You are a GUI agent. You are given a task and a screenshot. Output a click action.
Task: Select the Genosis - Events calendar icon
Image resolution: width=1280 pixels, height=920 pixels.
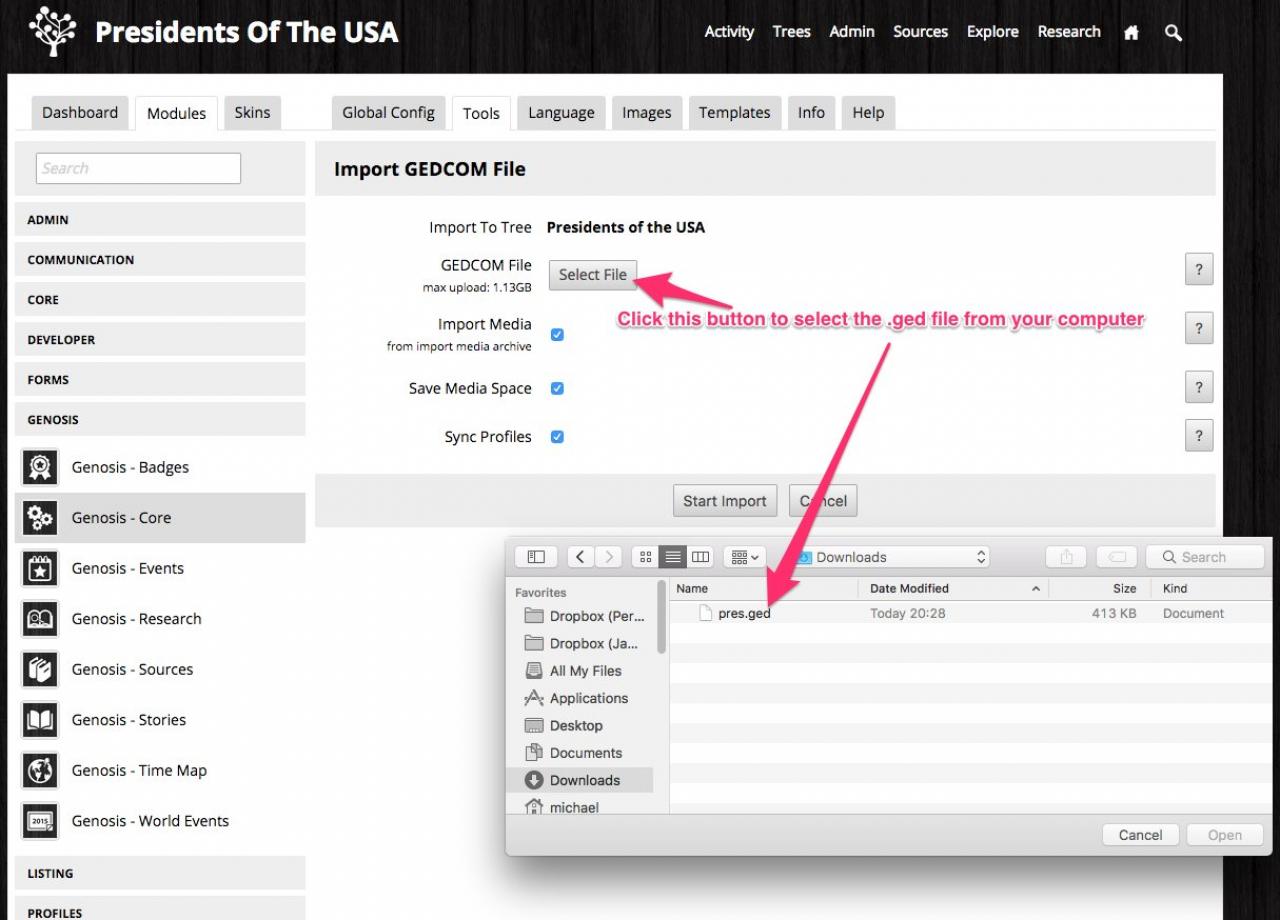[x=40, y=568]
